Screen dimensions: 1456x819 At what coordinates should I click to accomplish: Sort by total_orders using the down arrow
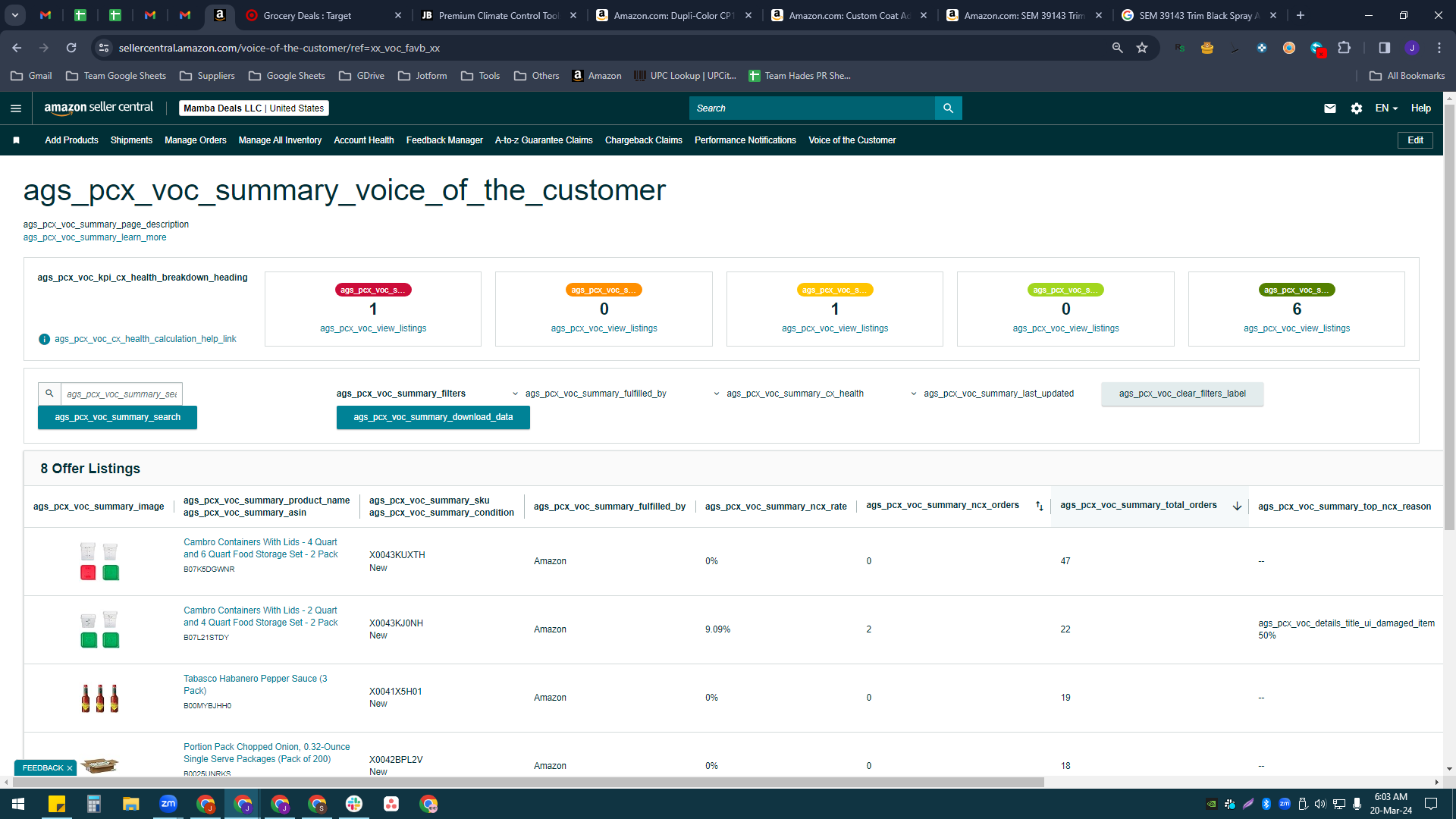(x=1237, y=506)
